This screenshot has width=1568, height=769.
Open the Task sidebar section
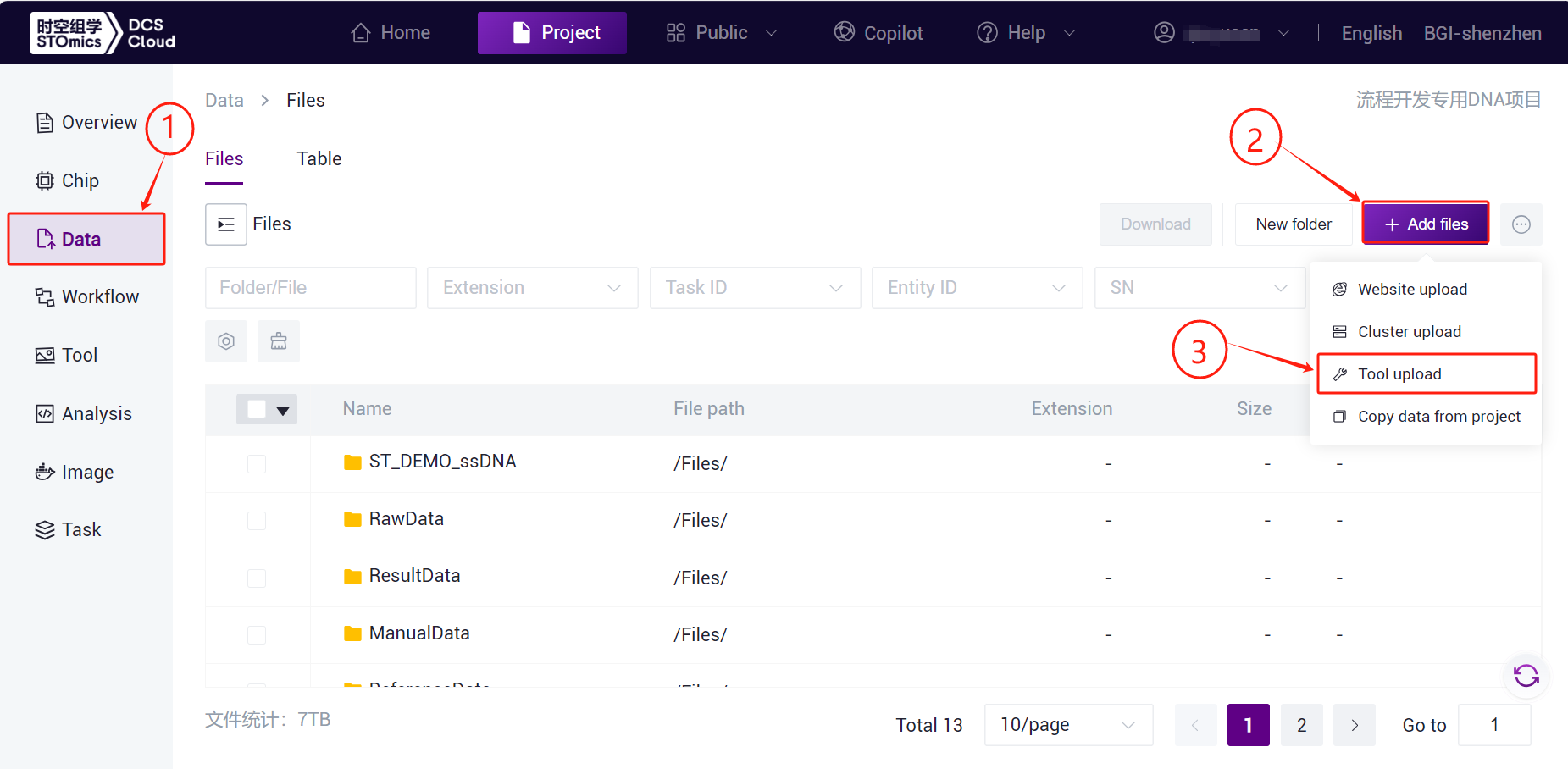click(68, 529)
